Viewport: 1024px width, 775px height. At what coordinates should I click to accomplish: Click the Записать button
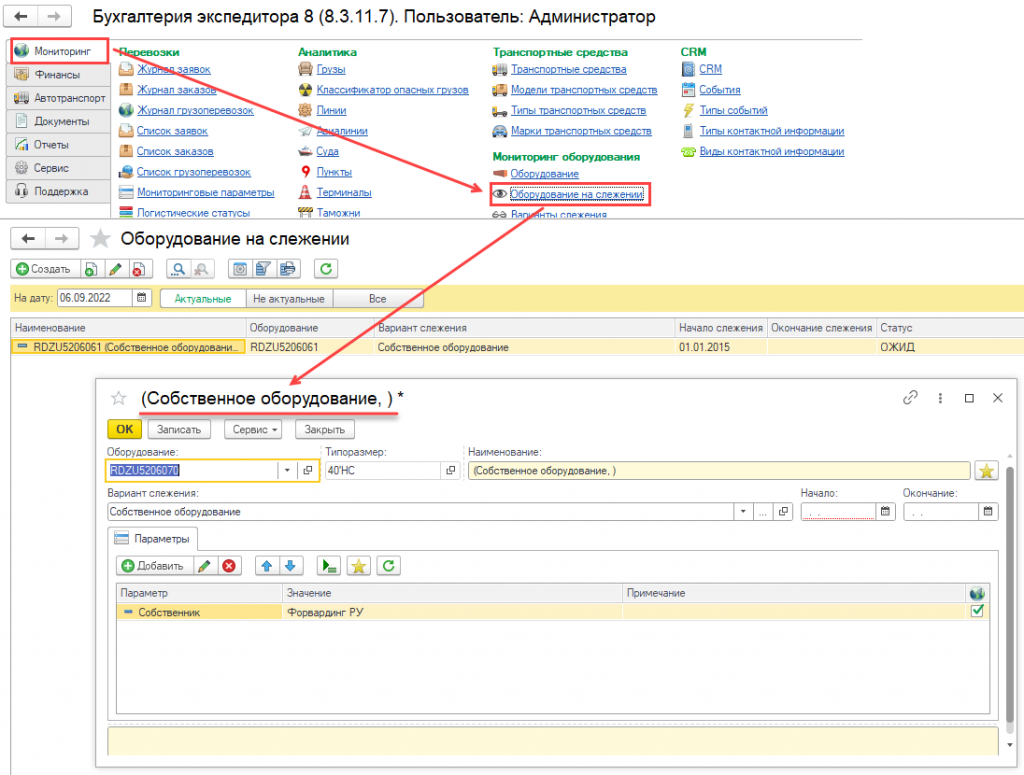click(x=179, y=430)
